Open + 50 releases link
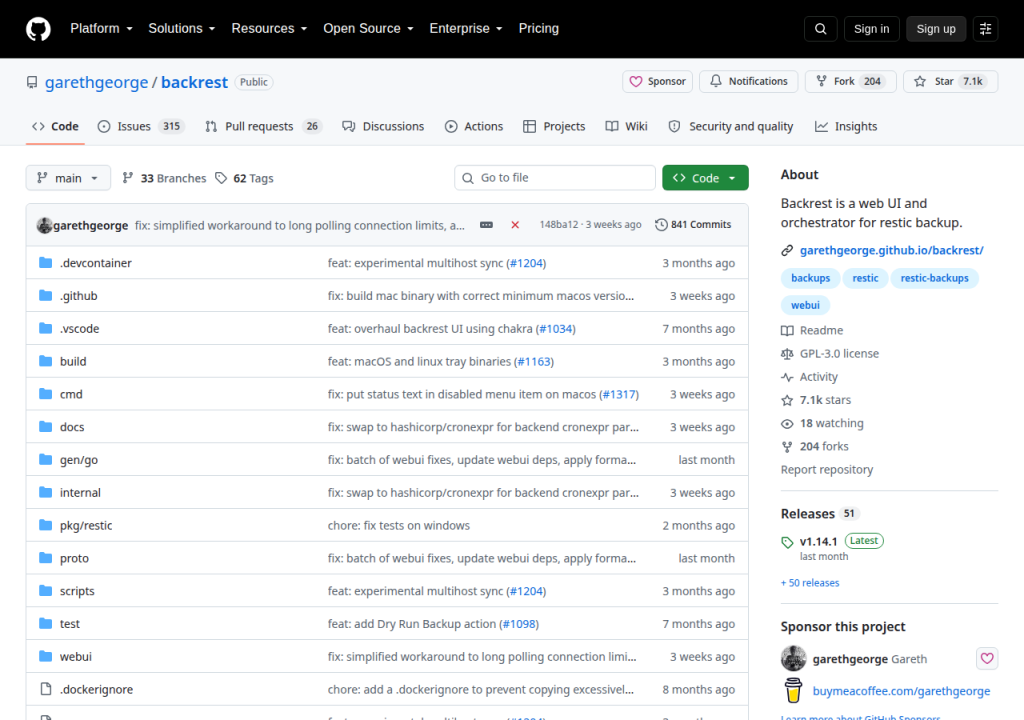1024x720 pixels. click(810, 583)
